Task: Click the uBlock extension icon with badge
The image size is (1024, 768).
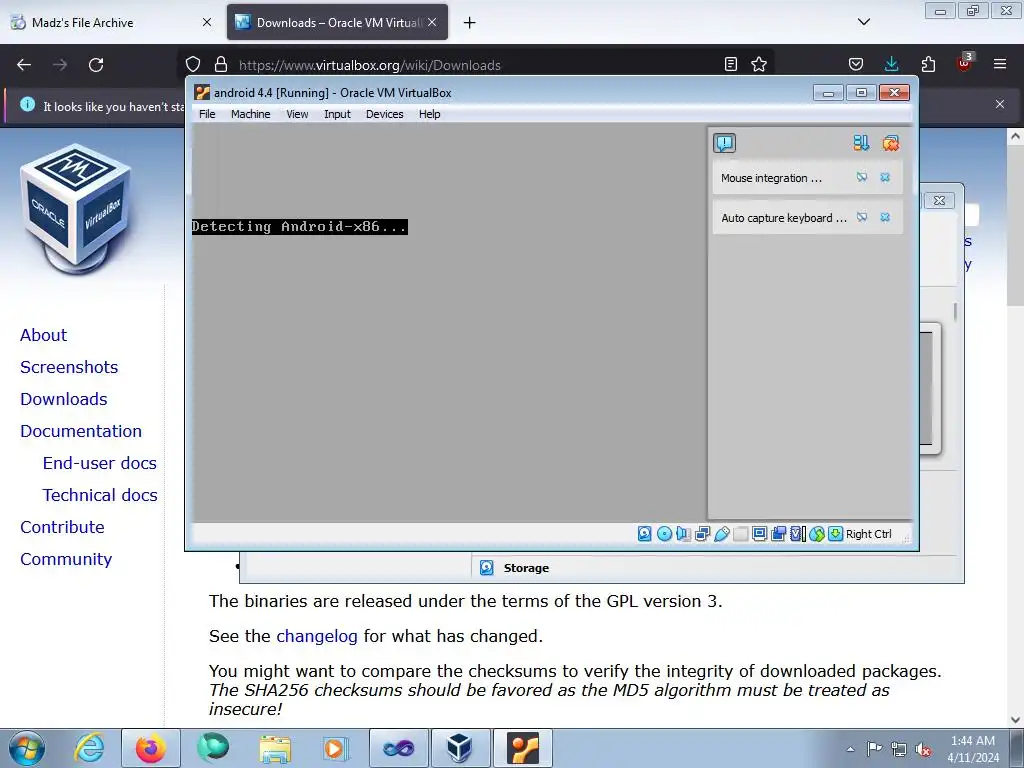Action: pos(964,63)
